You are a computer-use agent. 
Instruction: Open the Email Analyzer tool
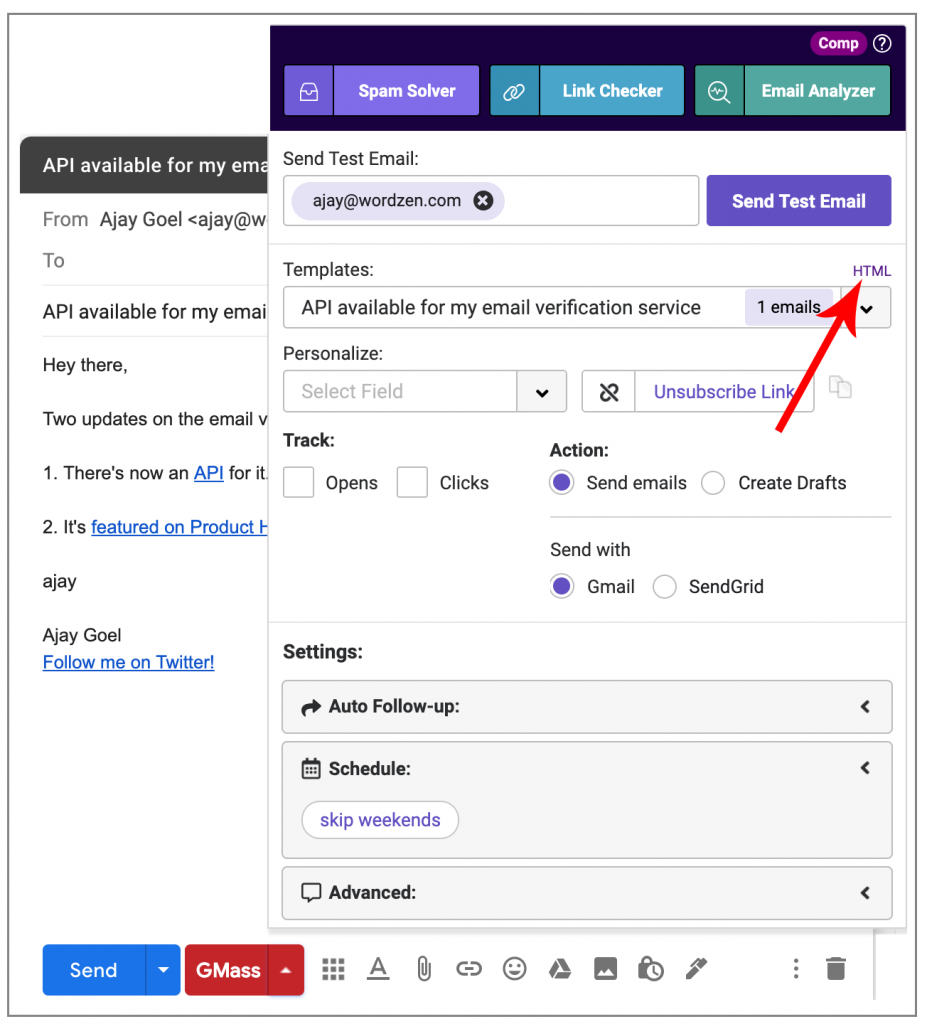click(817, 90)
